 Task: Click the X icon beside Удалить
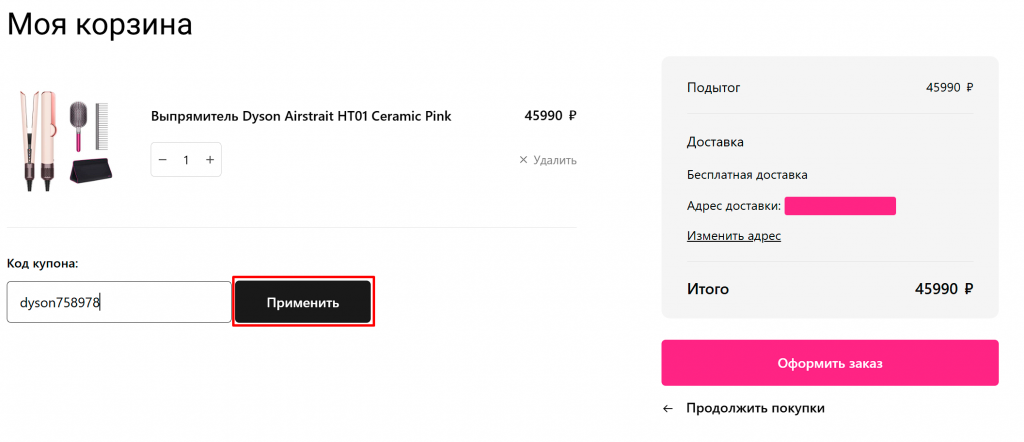point(523,160)
